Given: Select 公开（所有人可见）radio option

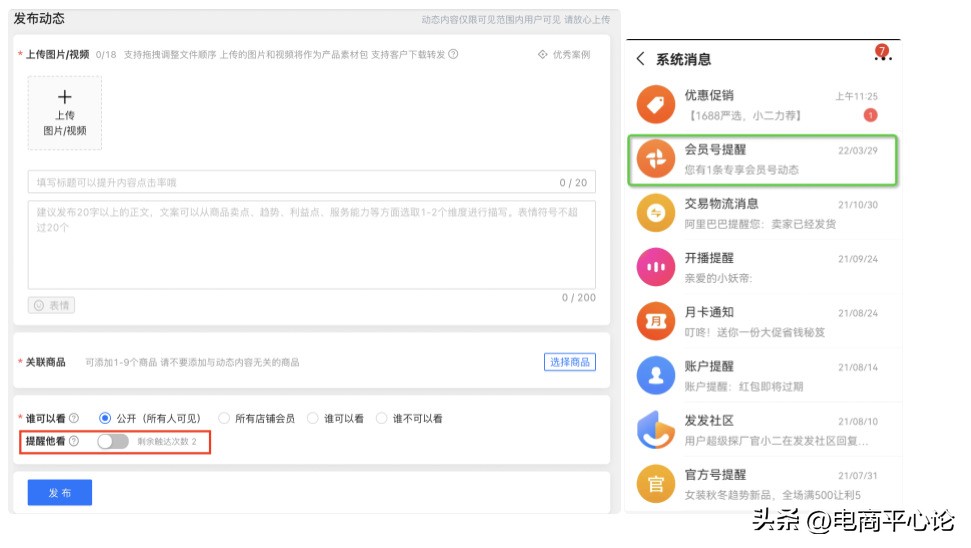Looking at the screenshot, I should pyautogui.click(x=105, y=419).
